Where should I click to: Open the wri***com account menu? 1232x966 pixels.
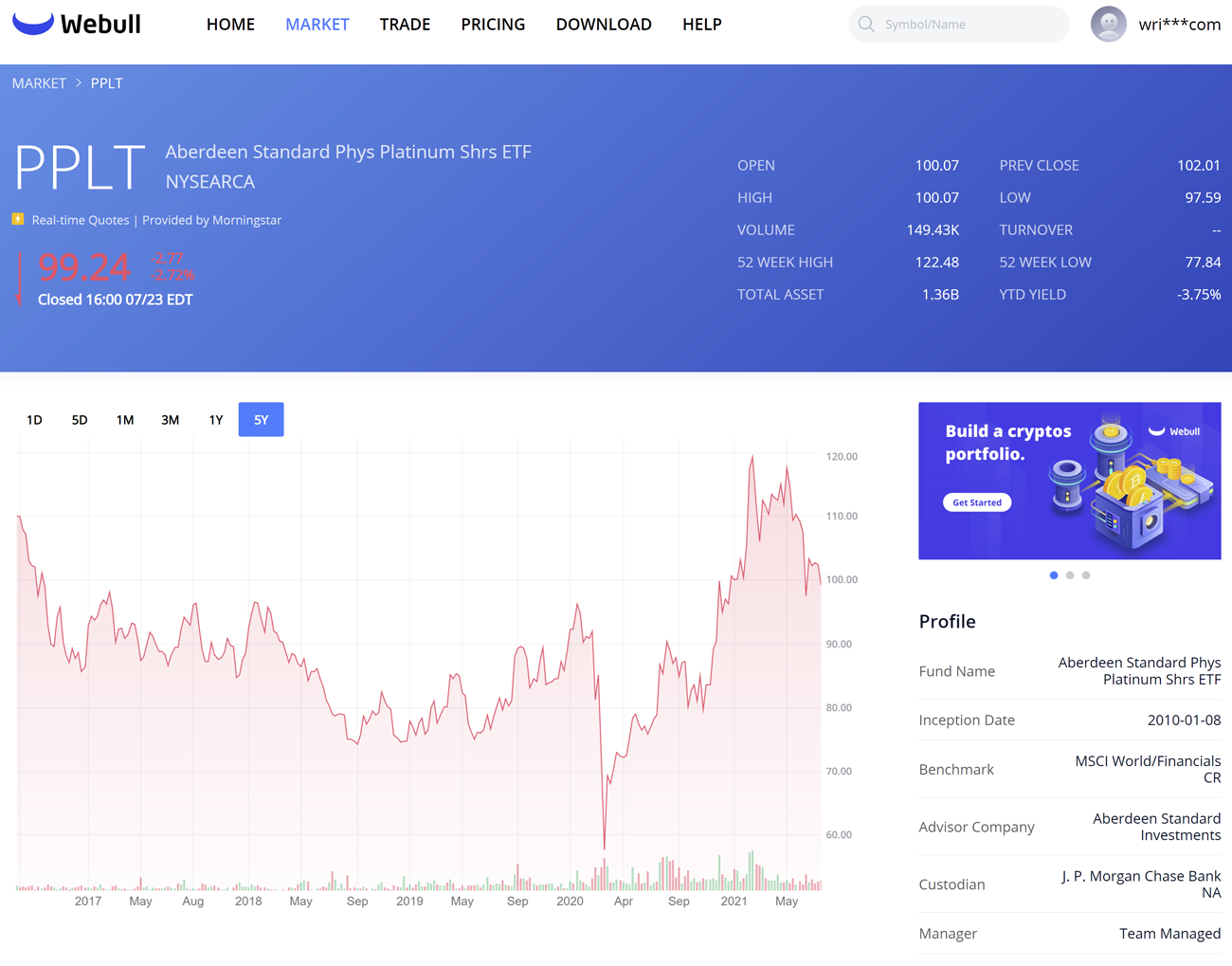pyautogui.click(x=1180, y=25)
